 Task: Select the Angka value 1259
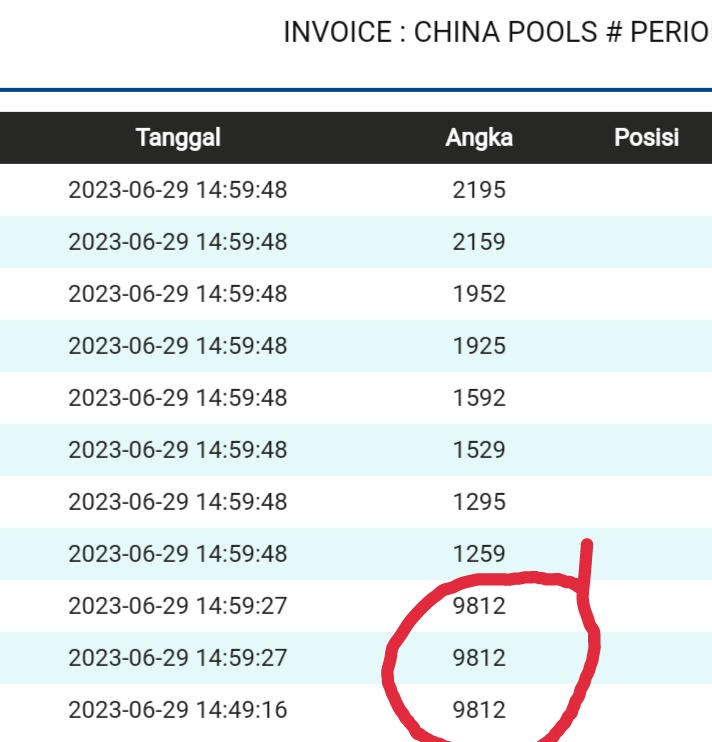point(479,554)
